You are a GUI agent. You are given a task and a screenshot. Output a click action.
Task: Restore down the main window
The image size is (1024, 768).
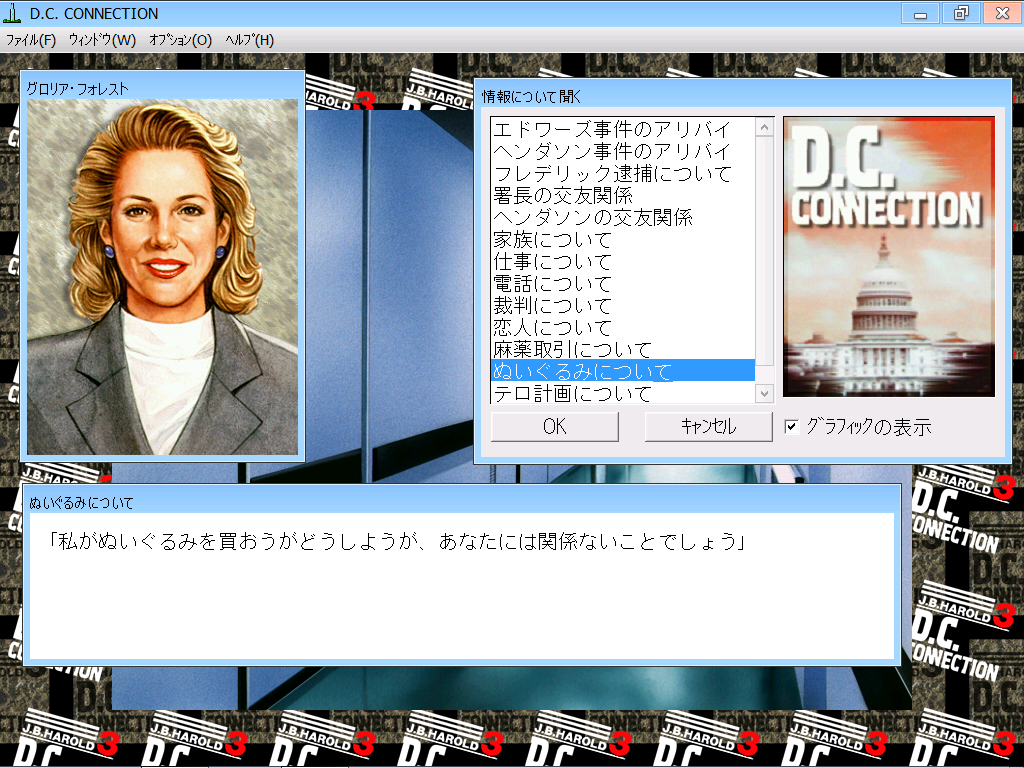click(x=961, y=13)
